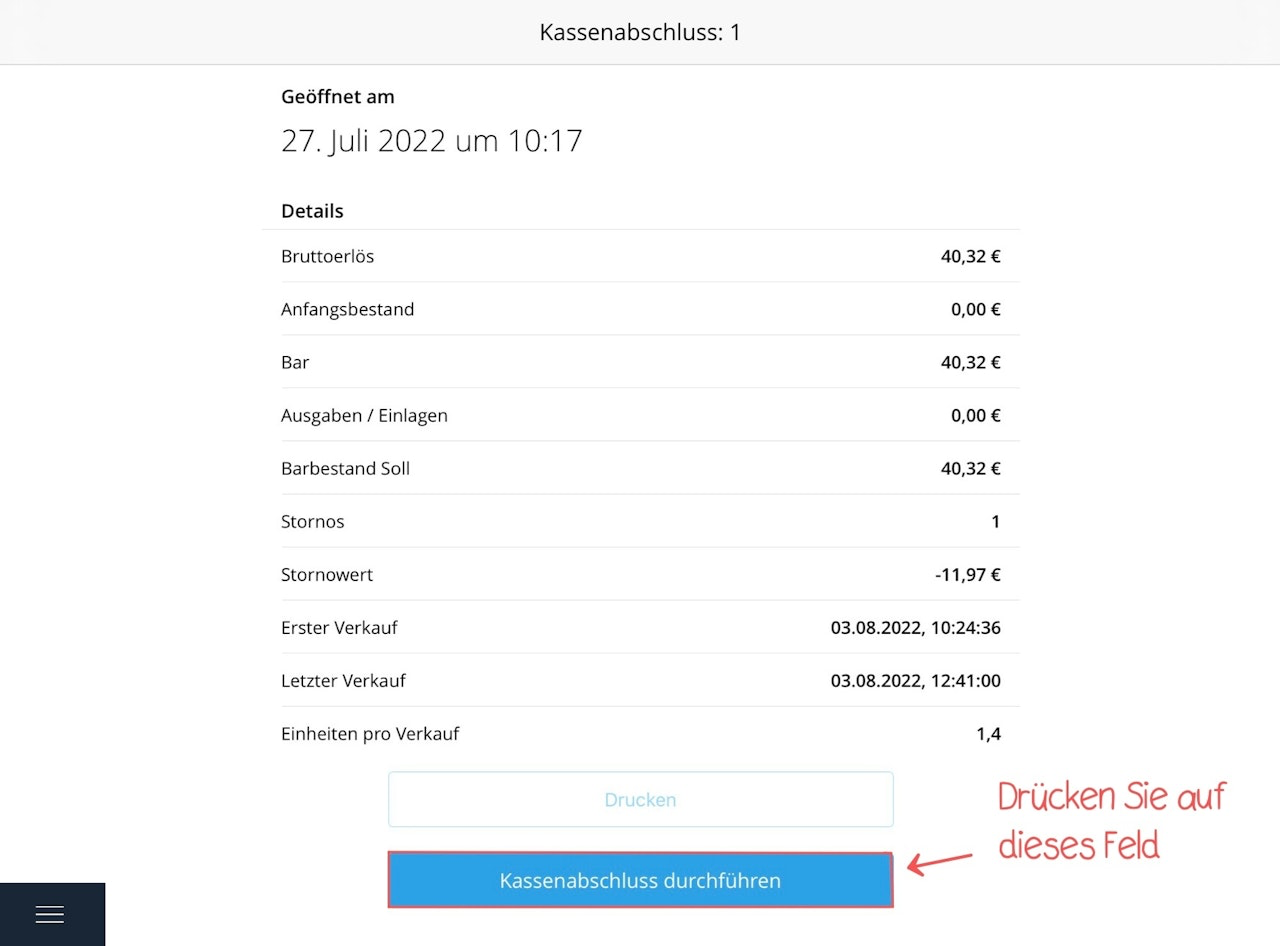Click Kassenabschluss durchführen button

pos(640,880)
